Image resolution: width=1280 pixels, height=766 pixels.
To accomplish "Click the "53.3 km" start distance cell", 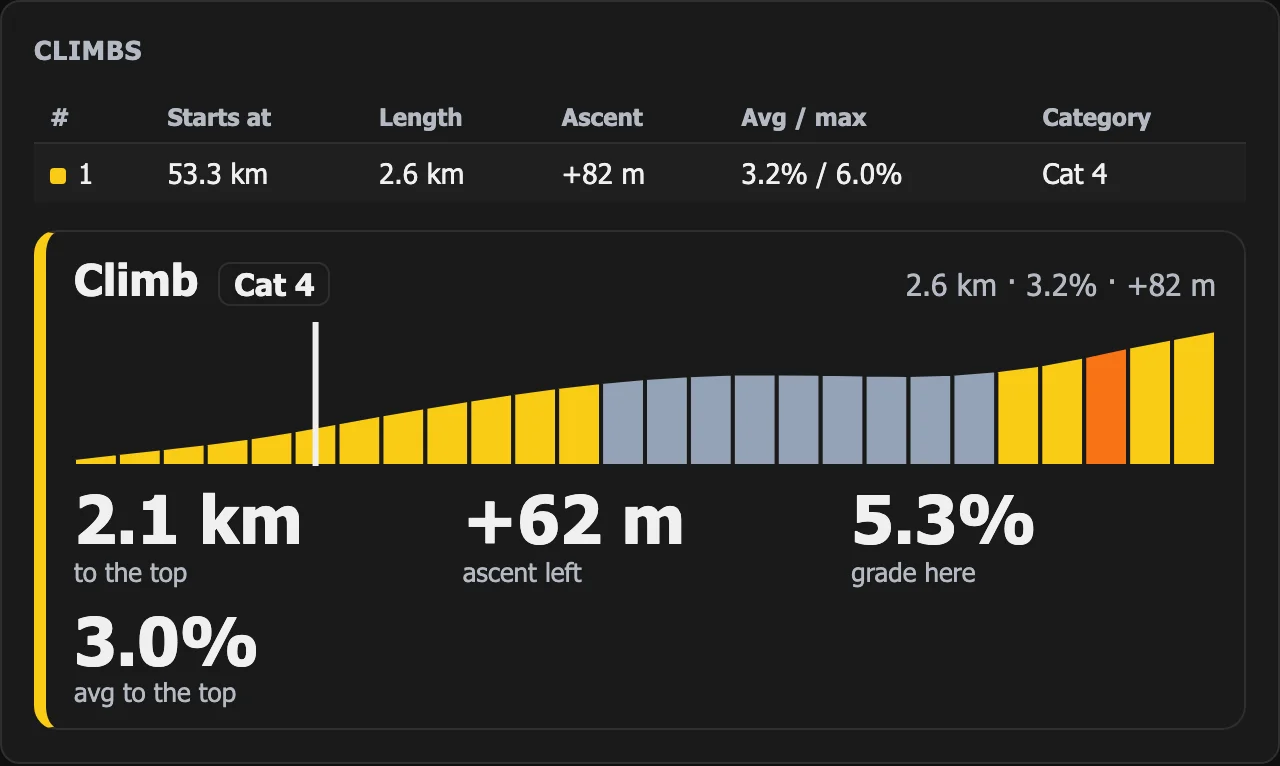I will click(x=217, y=175).
